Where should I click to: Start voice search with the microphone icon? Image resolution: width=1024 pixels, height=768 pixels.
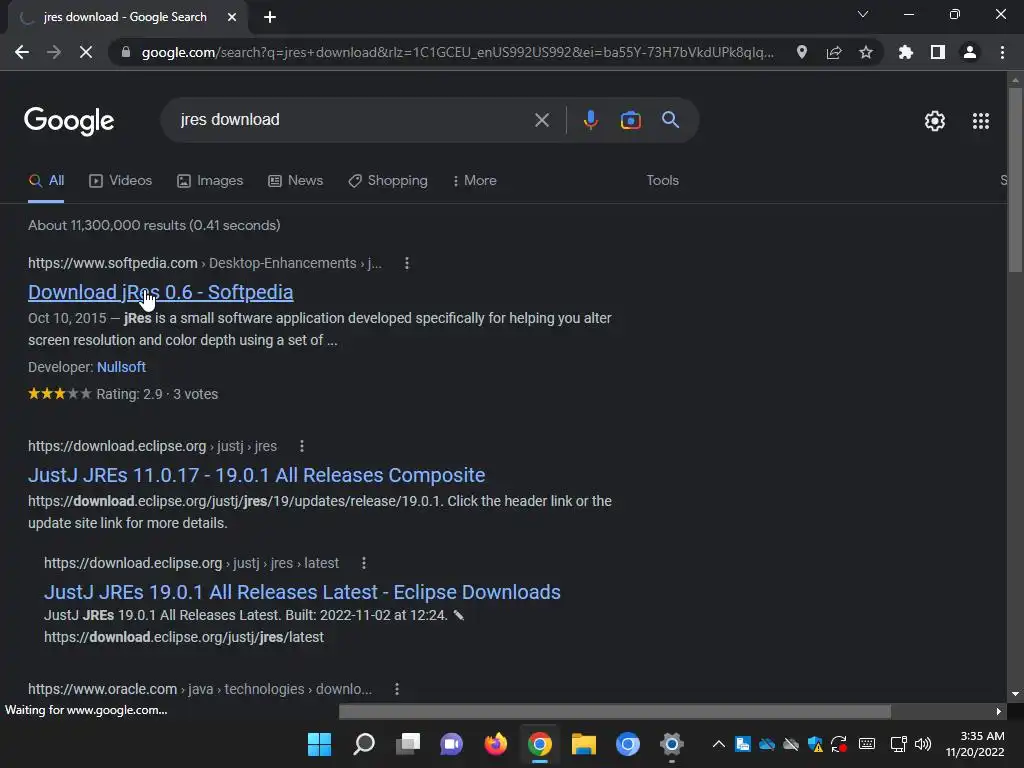click(x=590, y=120)
